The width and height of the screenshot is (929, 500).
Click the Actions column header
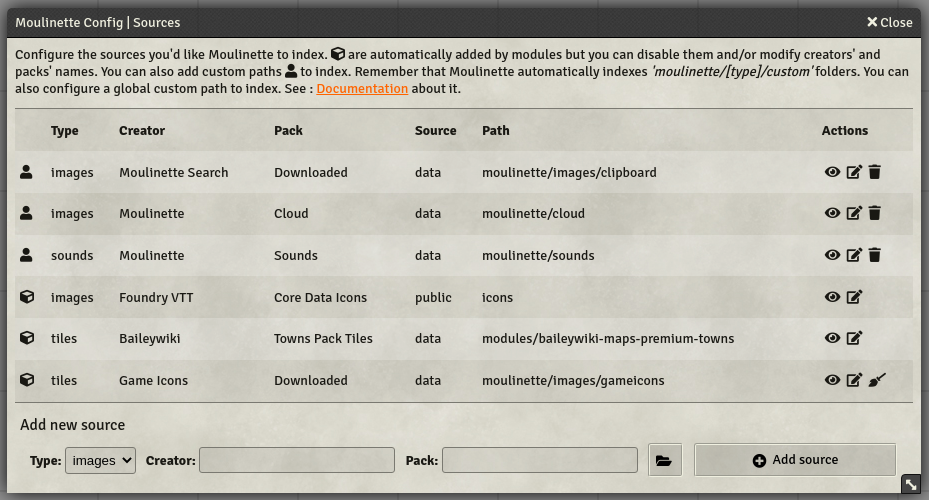tap(845, 130)
